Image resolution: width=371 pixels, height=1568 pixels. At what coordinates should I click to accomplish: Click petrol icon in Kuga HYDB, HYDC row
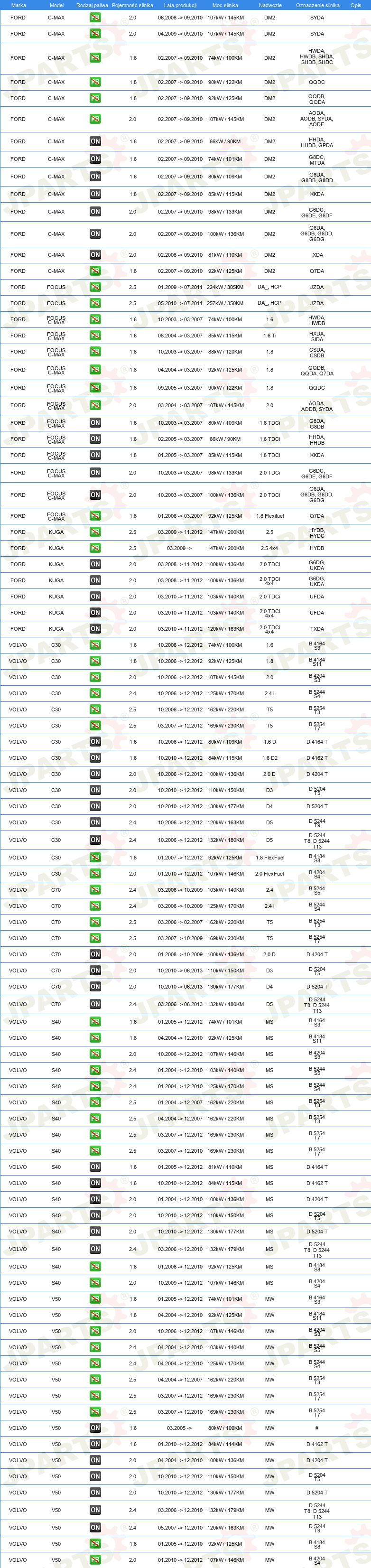coord(95,532)
